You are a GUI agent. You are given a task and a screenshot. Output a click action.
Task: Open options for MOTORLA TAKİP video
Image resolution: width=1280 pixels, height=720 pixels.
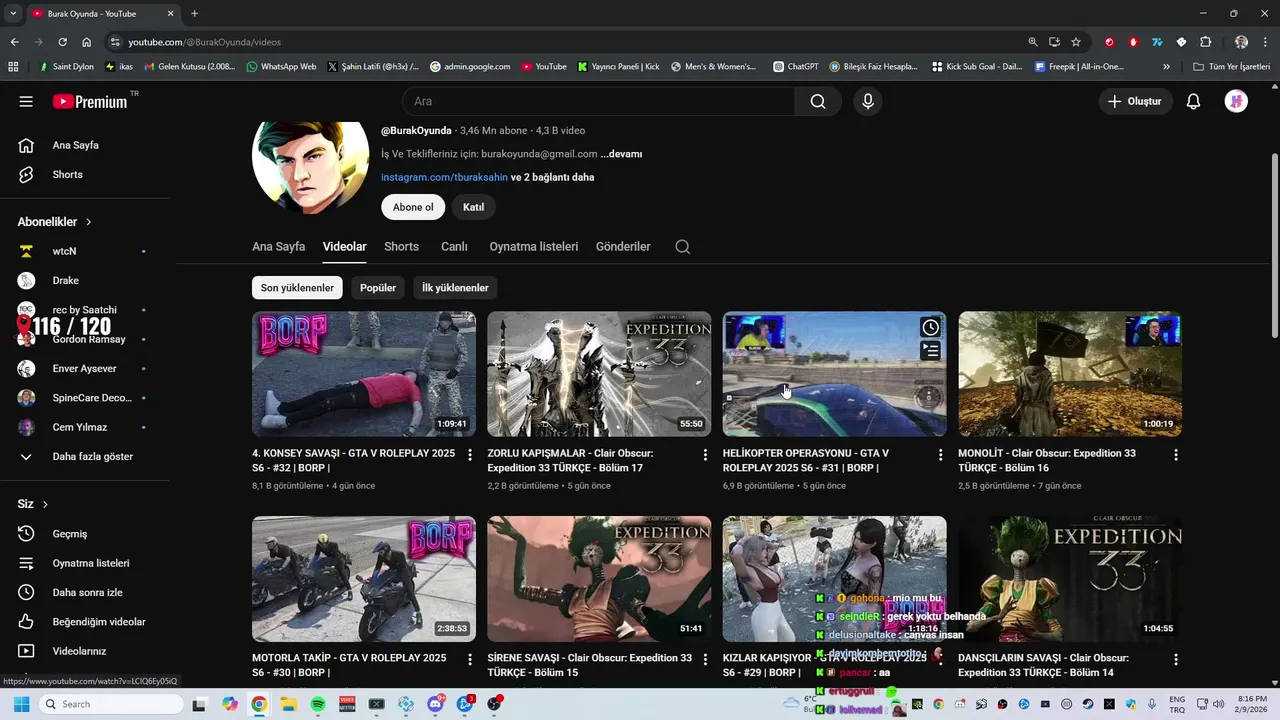469,660
